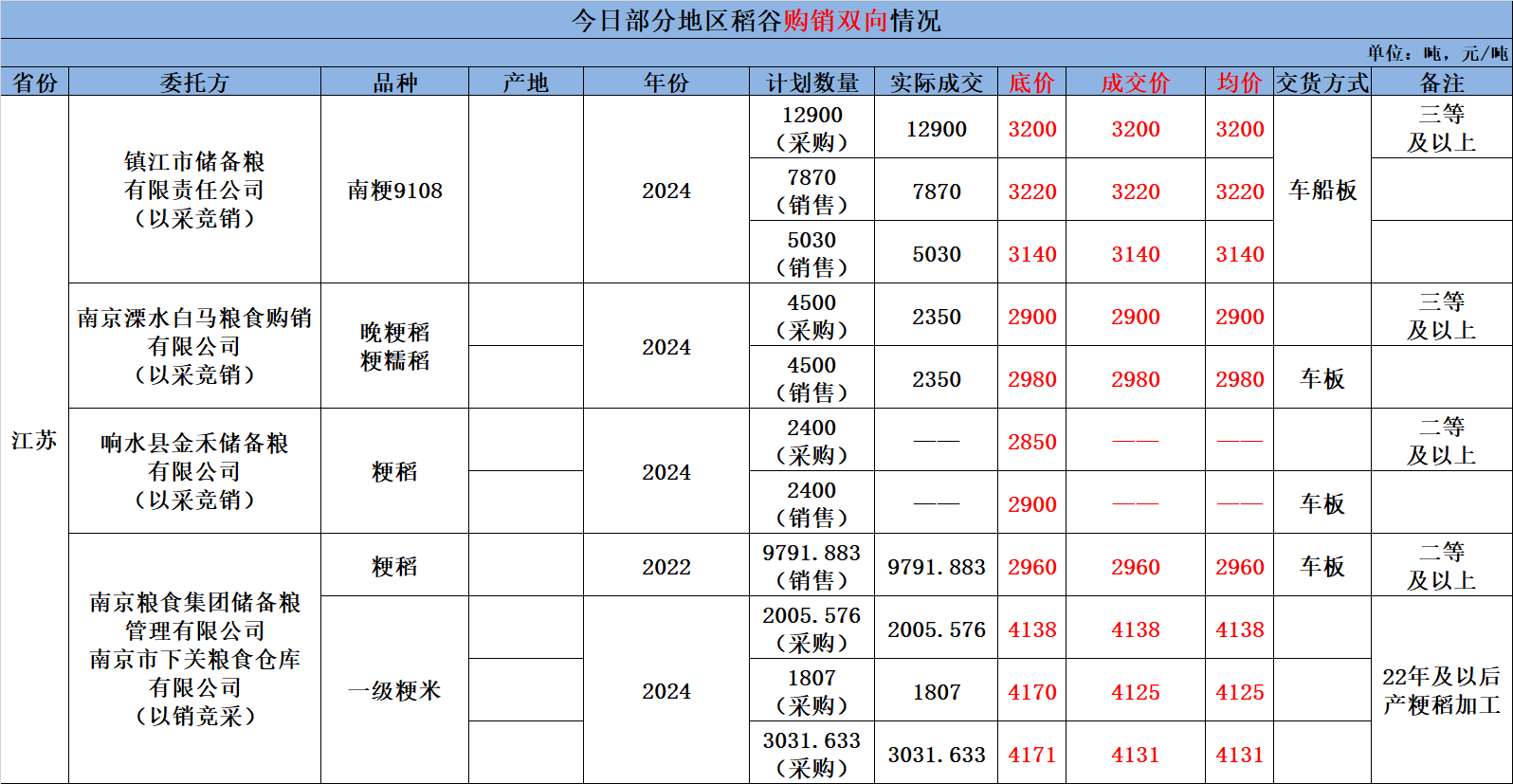
Task: Select 实际成交 value 7870
Action: tap(937, 191)
